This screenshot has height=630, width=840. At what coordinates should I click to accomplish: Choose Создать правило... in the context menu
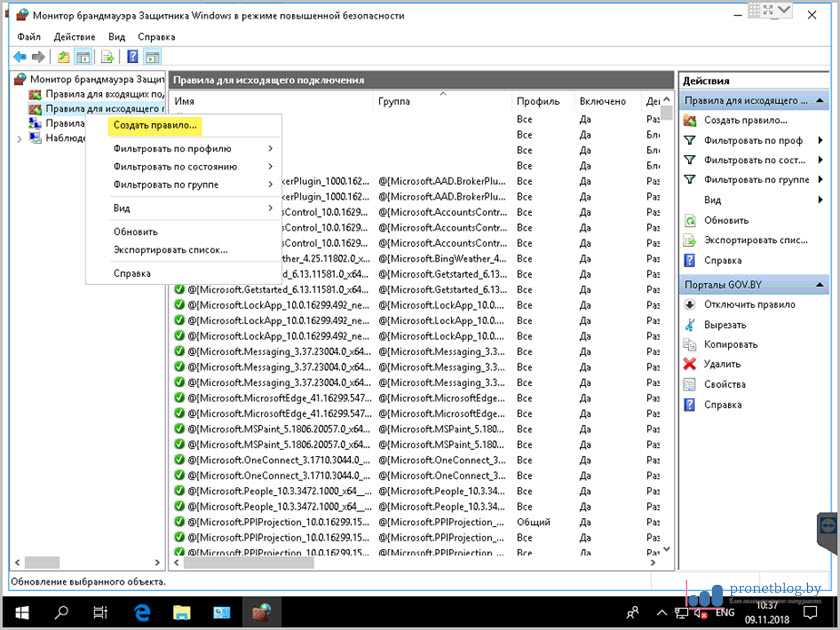point(156,126)
